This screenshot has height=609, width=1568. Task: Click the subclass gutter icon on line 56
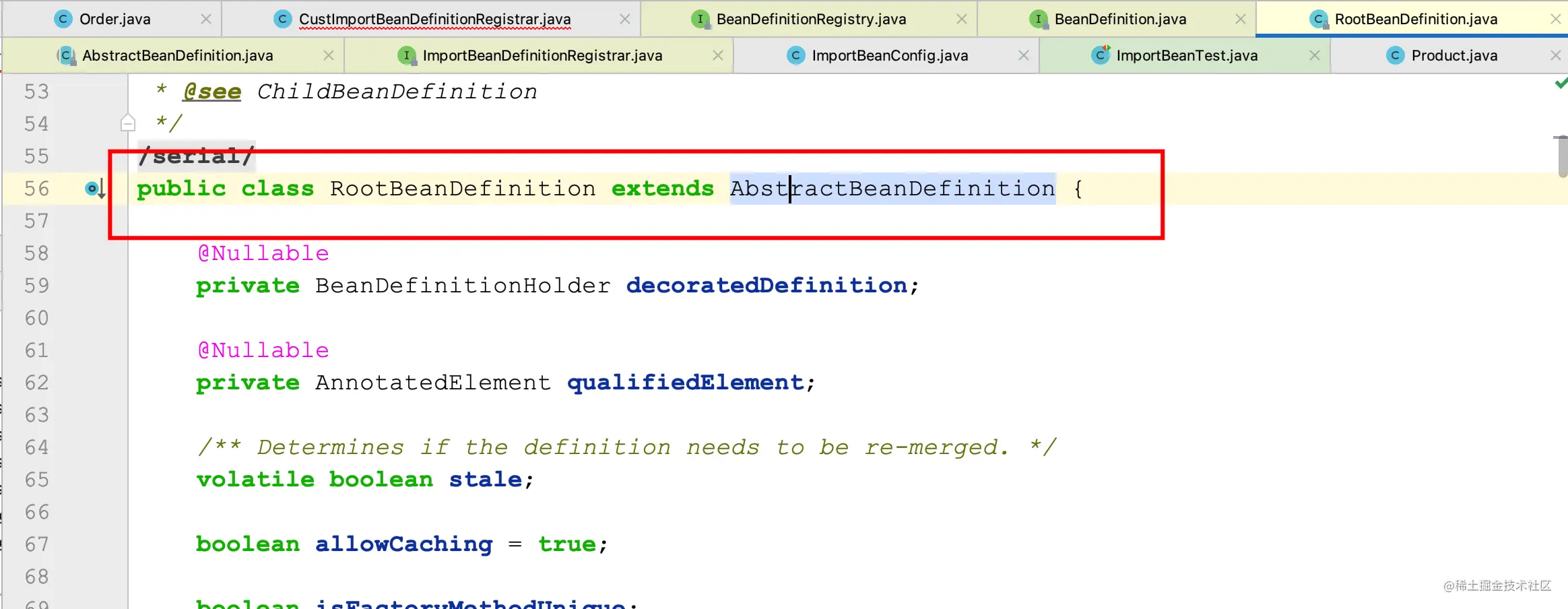click(95, 189)
